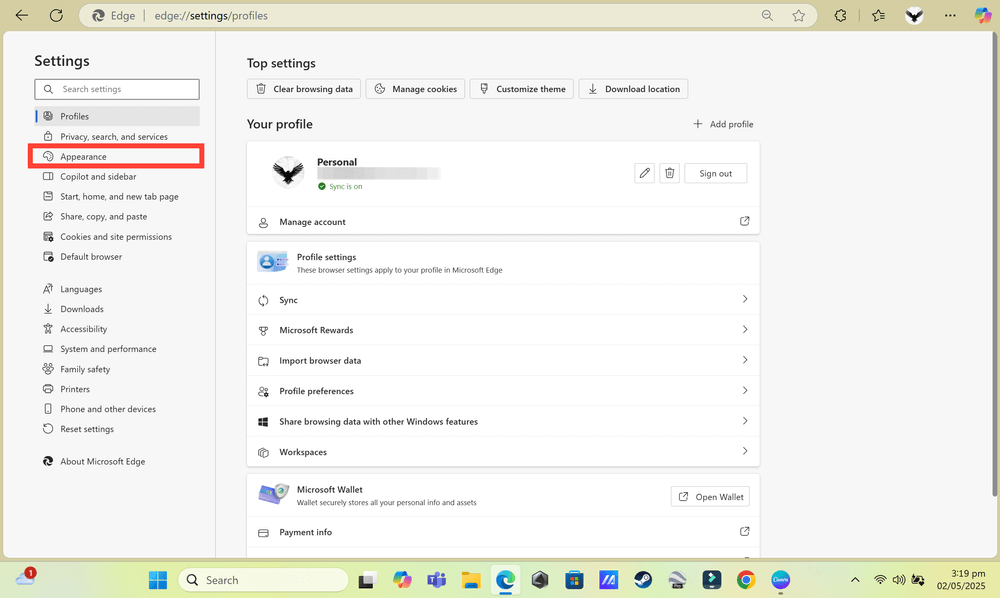This screenshot has height=598, width=1000.
Task: Open the Extensions puzzle icon
Action: [x=841, y=15]
